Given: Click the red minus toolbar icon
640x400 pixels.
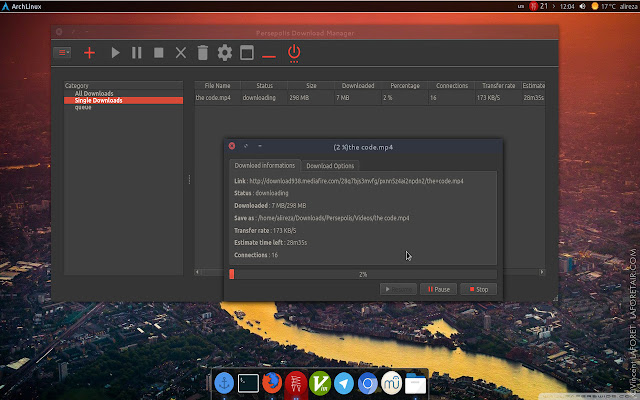Looking at the screenshot, I should pos(268,54).
